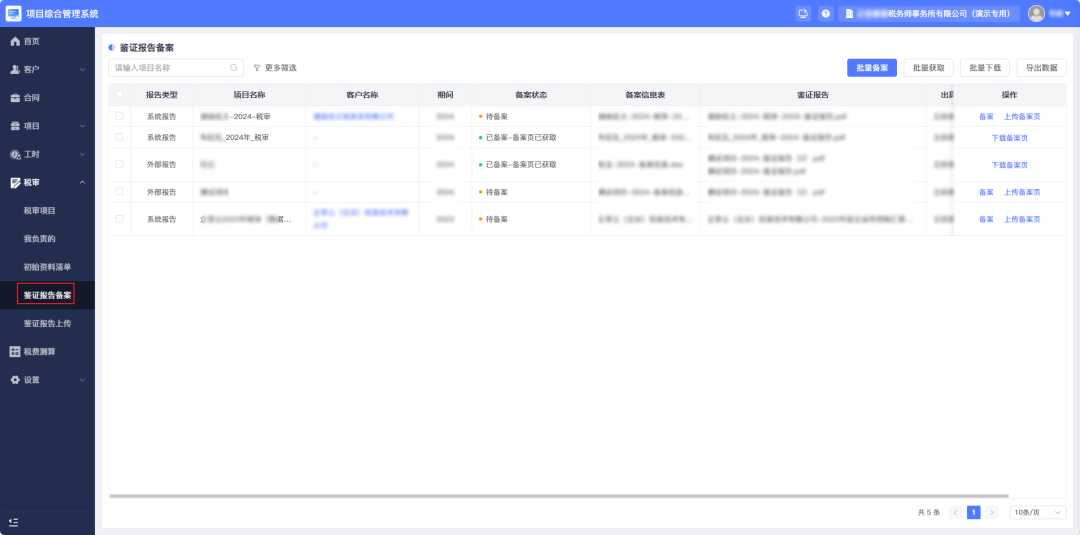1080x535 pixels.
Task: Click 上传备案页 in the first table row
Action: click(1022, 116)
